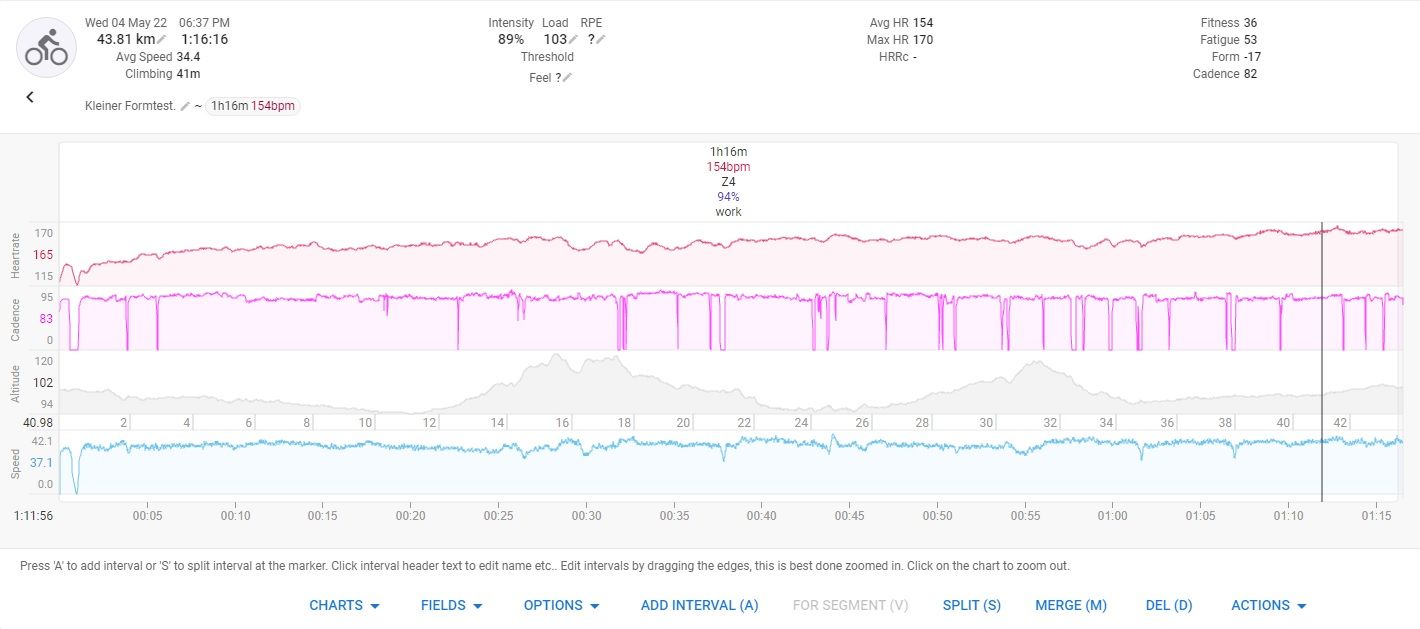Edit RPE via its pencil icon

601,40
